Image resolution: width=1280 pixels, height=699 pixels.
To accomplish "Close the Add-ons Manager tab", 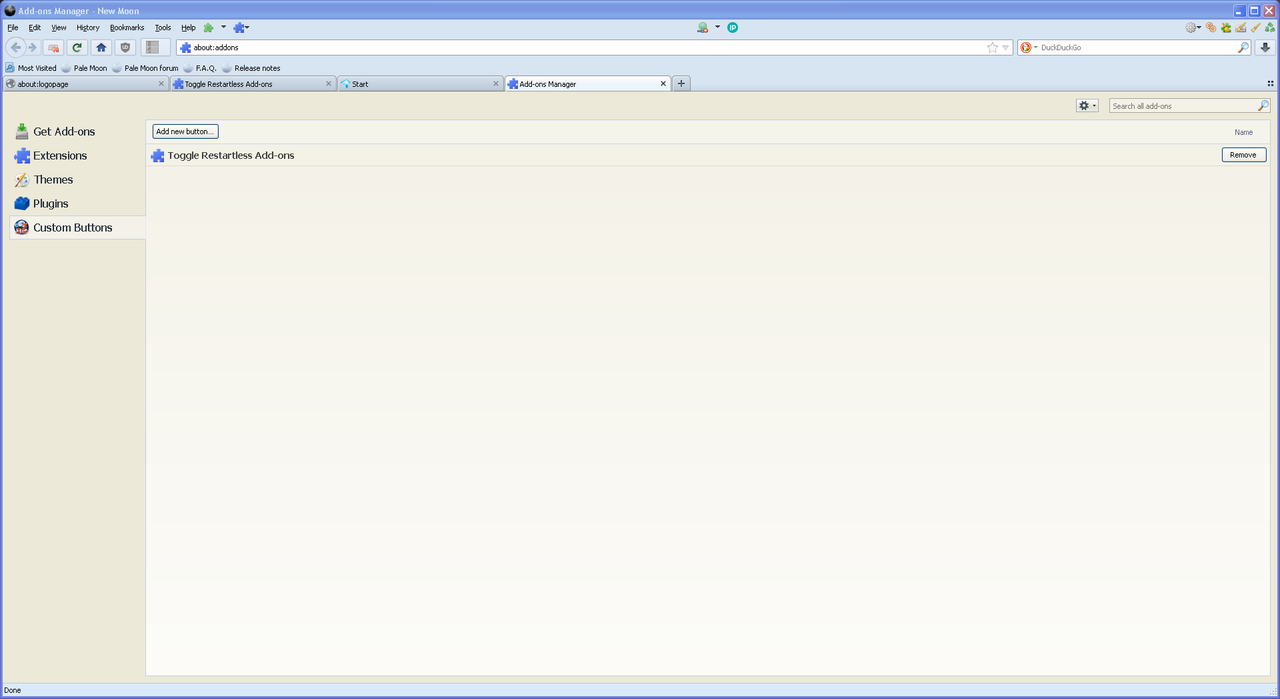I will click(x=663, y=84).
